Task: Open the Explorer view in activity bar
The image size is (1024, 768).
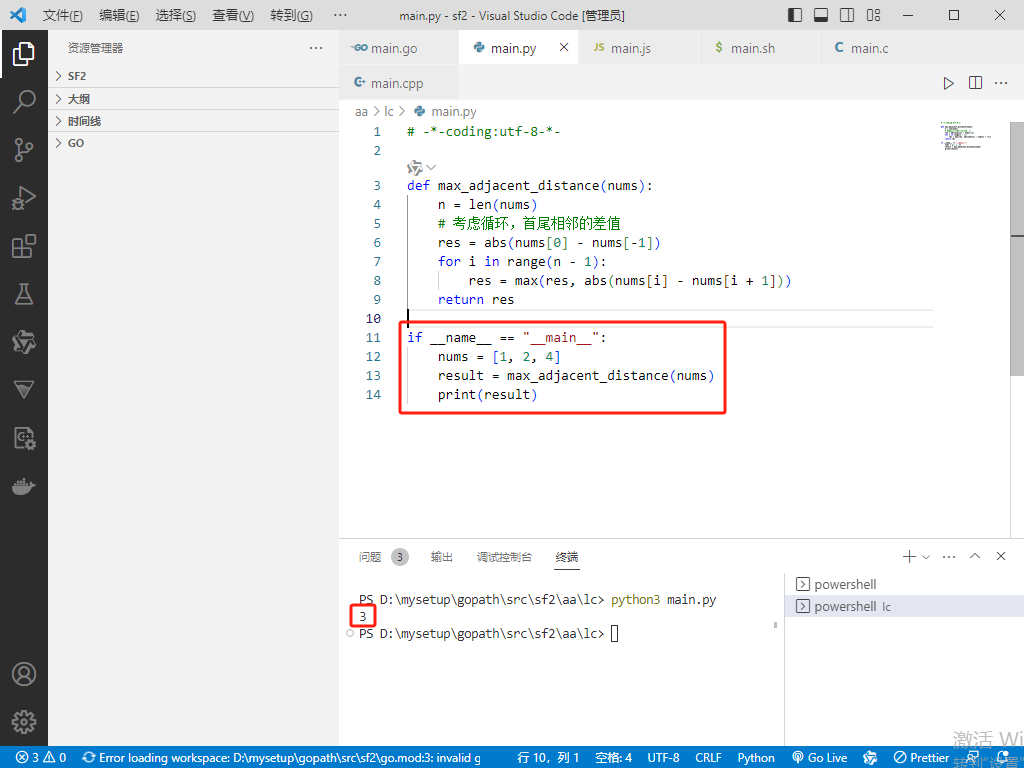Action: [24, 54]
